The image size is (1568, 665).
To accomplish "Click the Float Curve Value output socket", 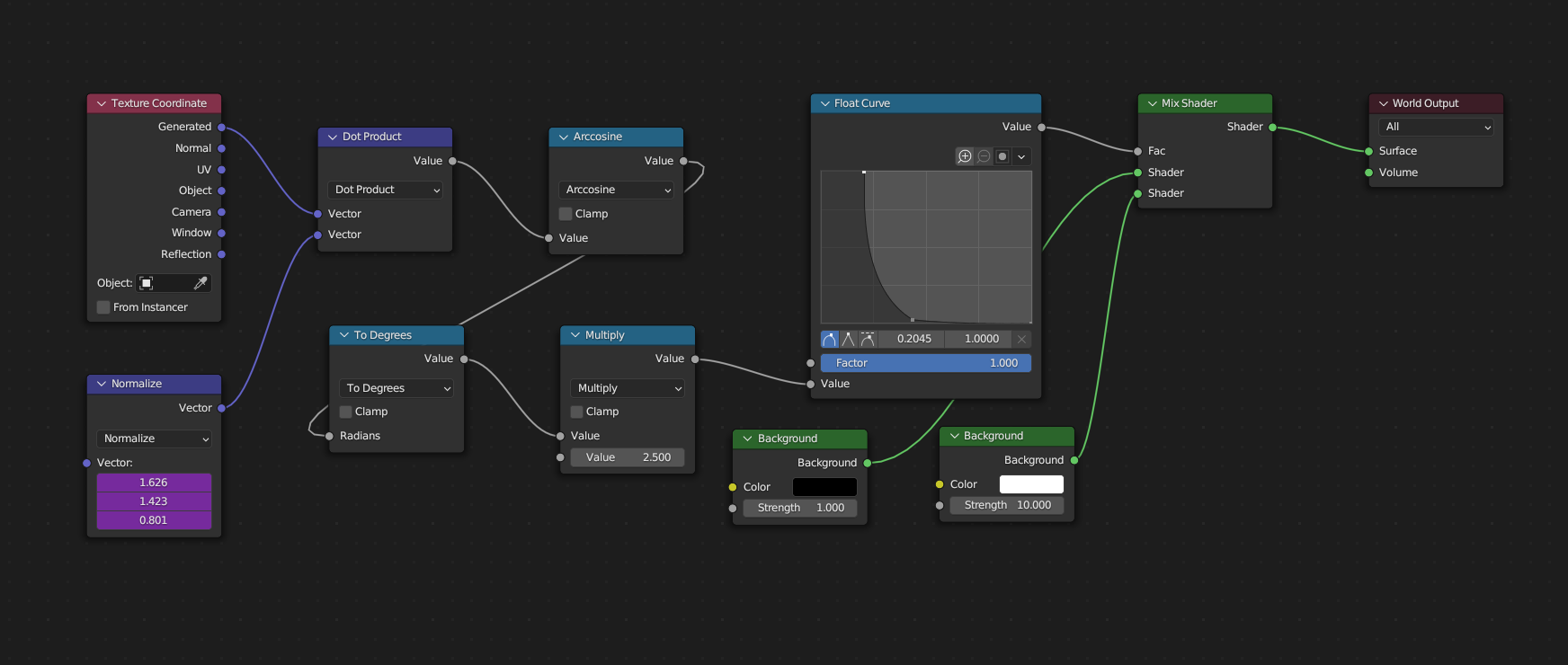I will 1041,128.
